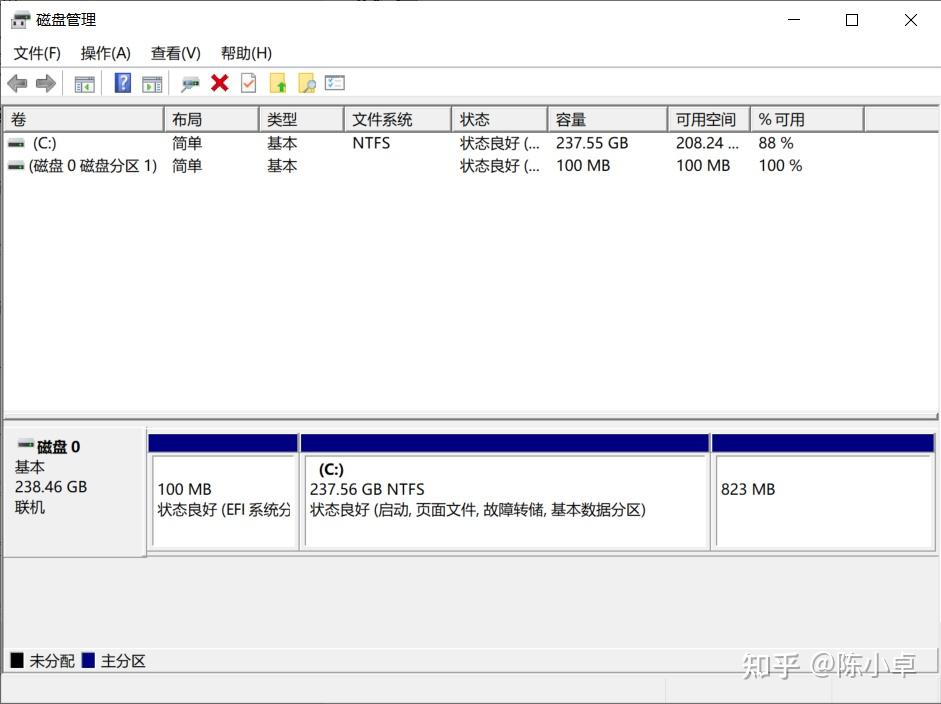Open the 文件(F) menu
The height and width of the screenshot is (704, 941).
37,52
